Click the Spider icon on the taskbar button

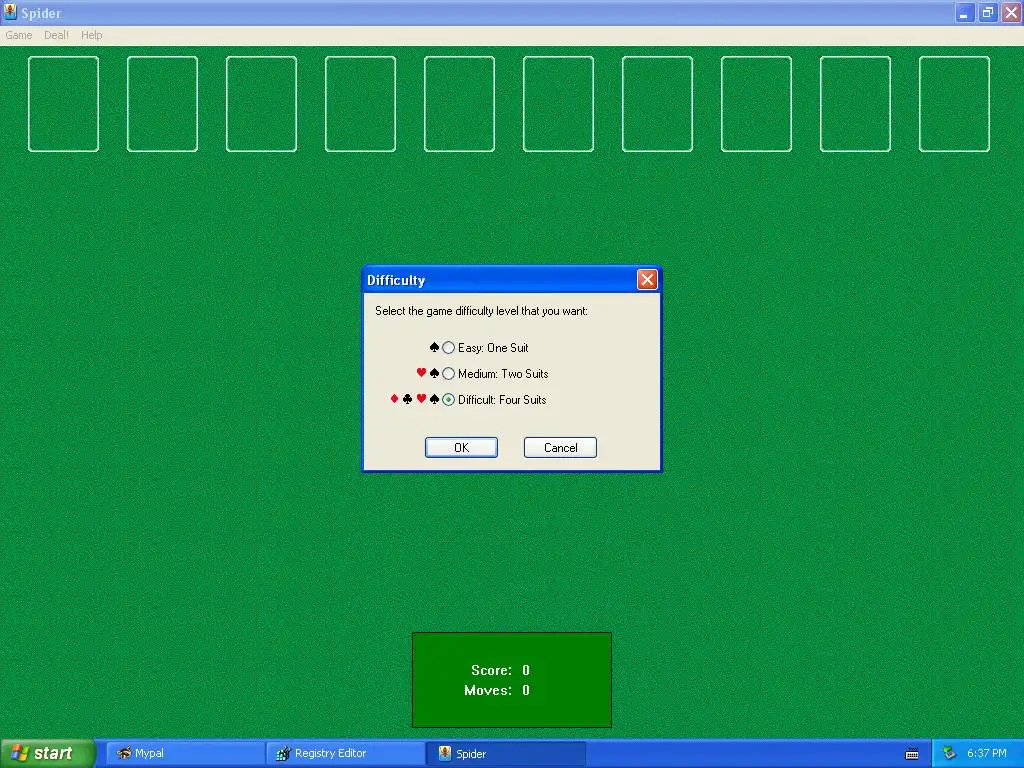pyautogui.click(x=445, y=753)
